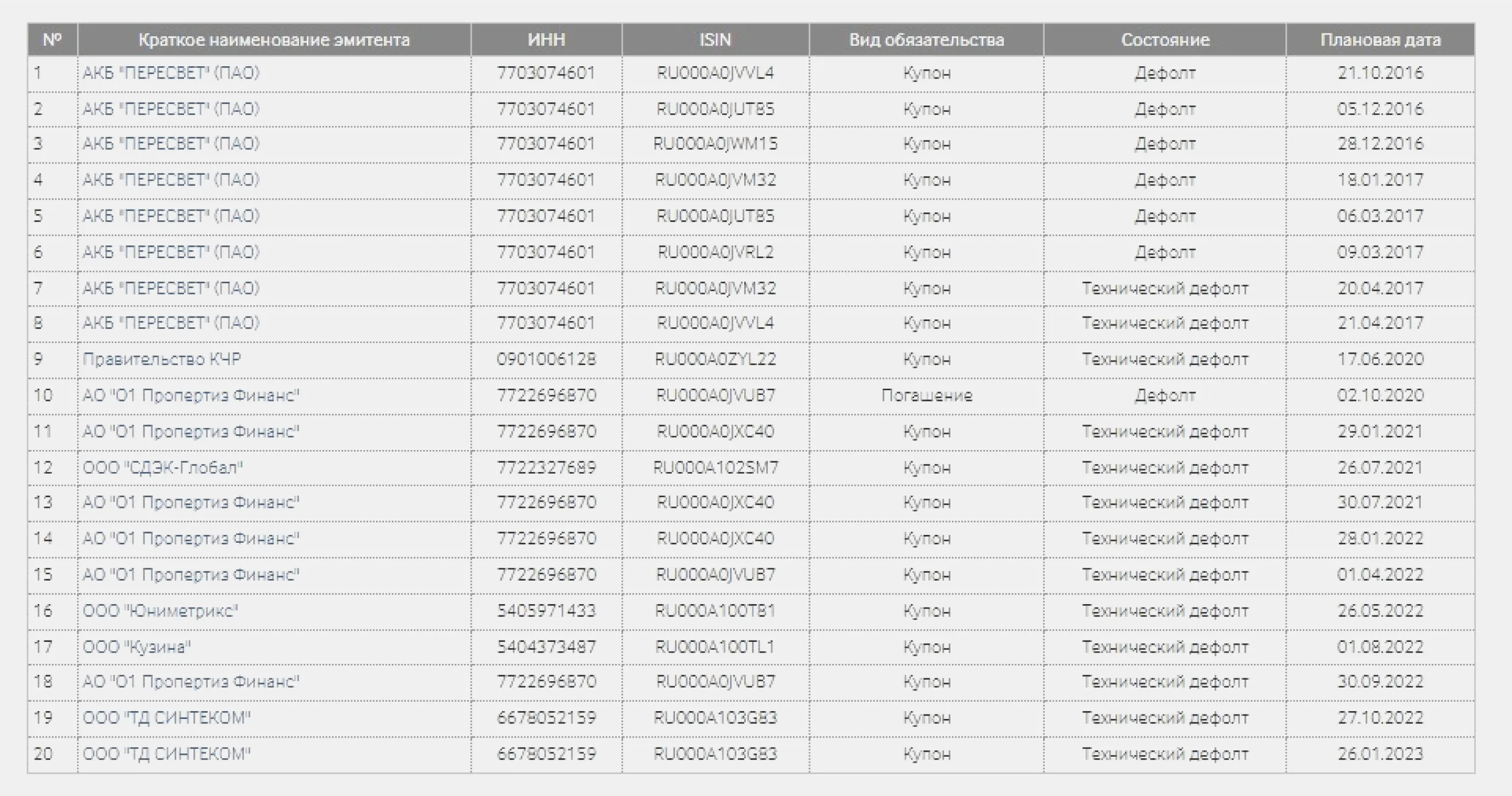The height and width of the screenshot is (796, 1512).
Task: Click the "Состояние" column header
Action: 1165,40
